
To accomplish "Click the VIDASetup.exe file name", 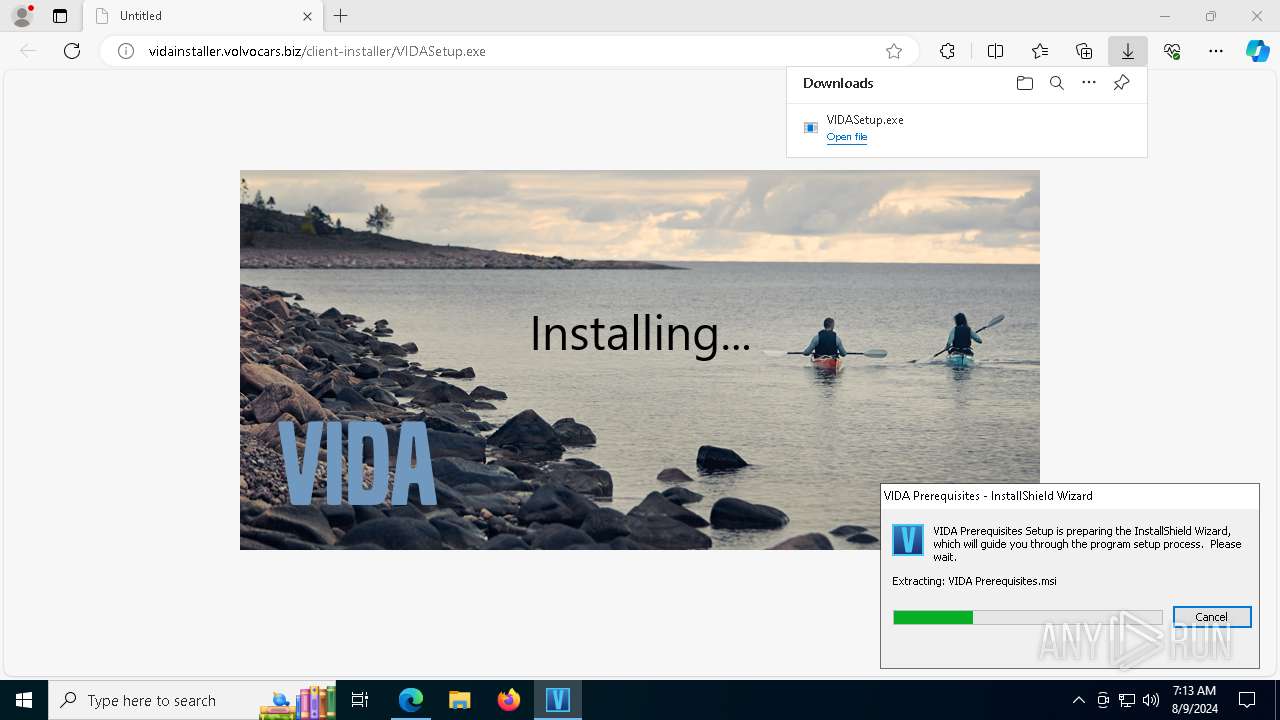I will 865,120.
